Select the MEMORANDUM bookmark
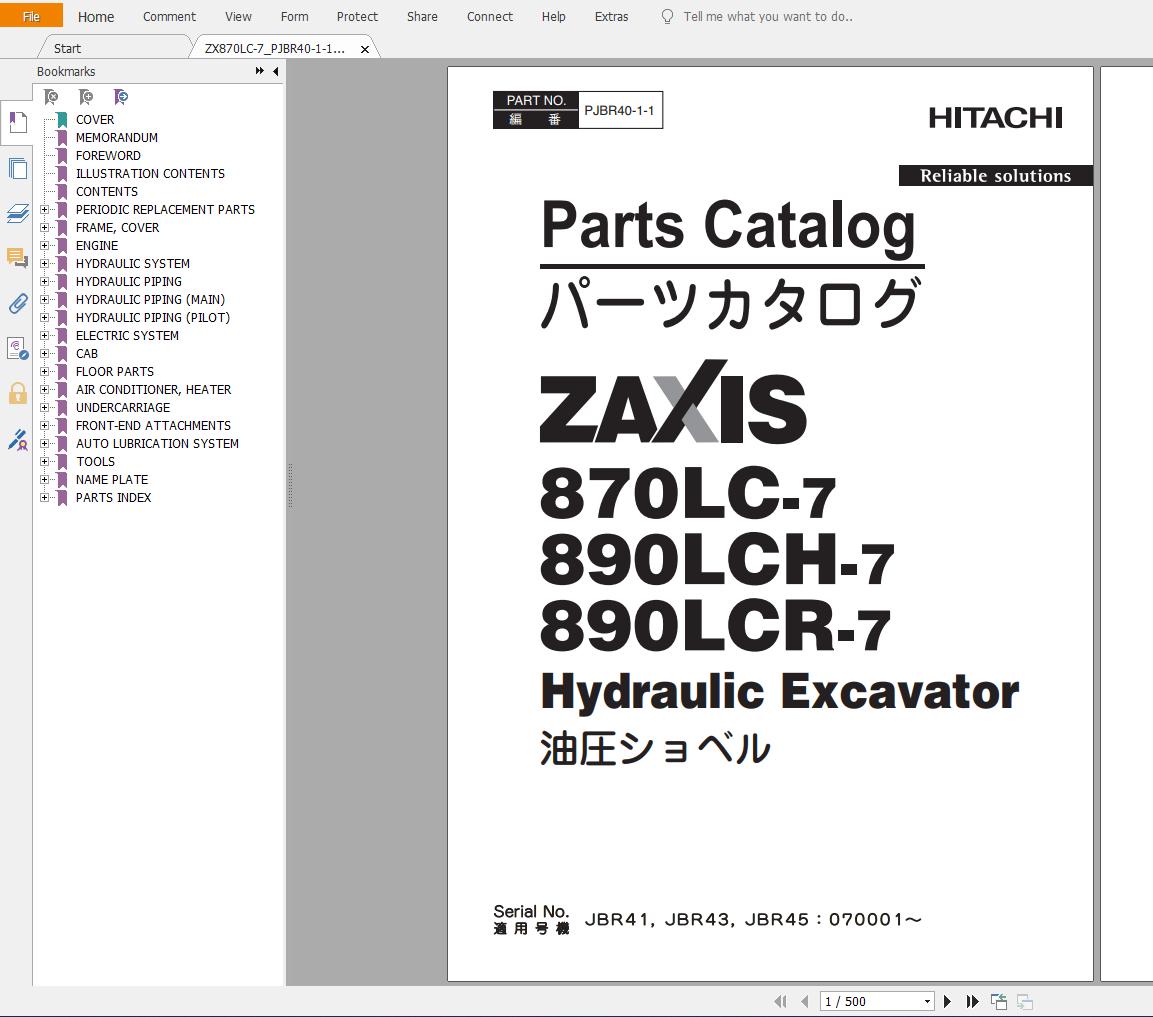1153x1017 pixels. point(116,138)
